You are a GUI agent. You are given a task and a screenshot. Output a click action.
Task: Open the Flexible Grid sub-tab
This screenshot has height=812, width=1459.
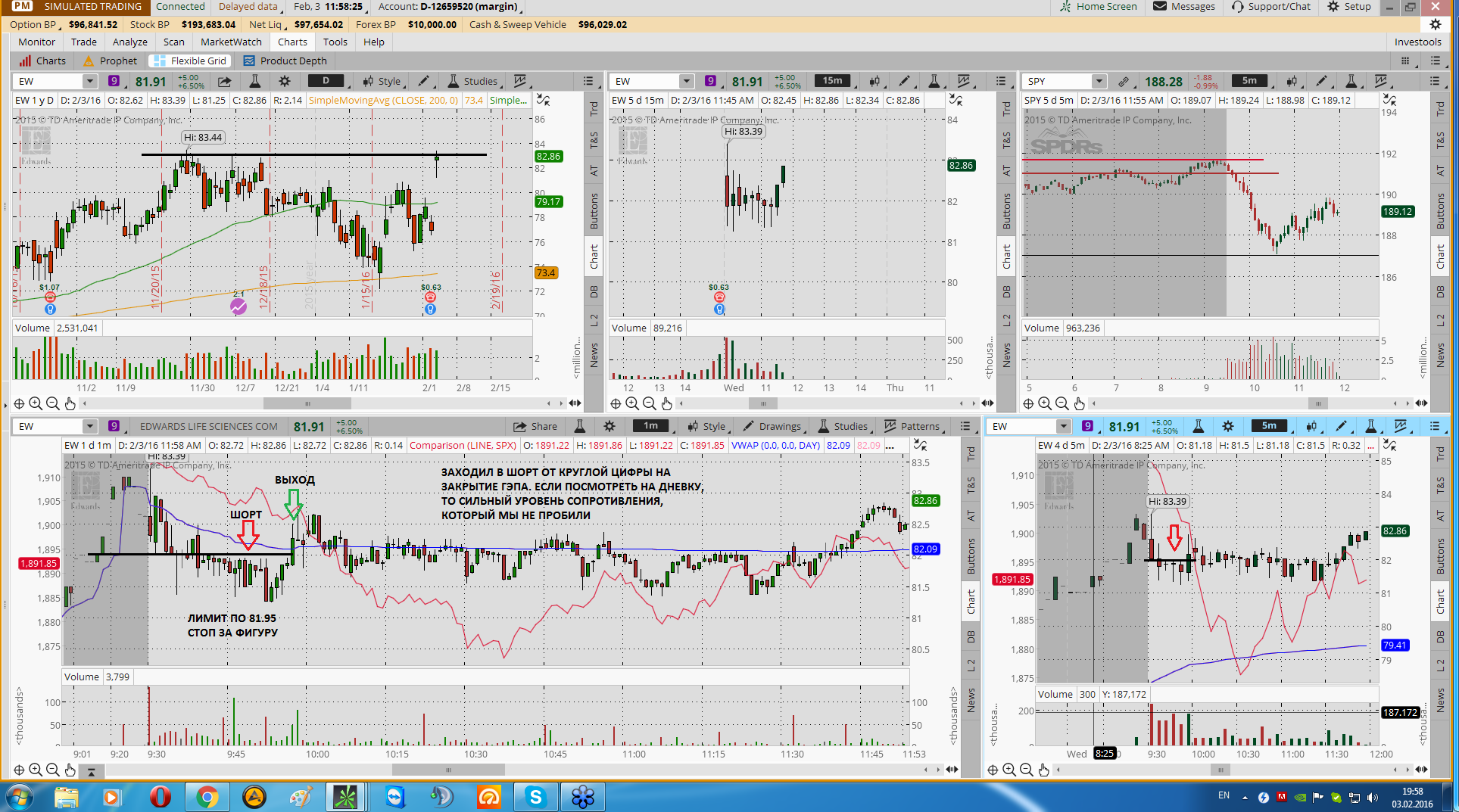tap(191, 61)
